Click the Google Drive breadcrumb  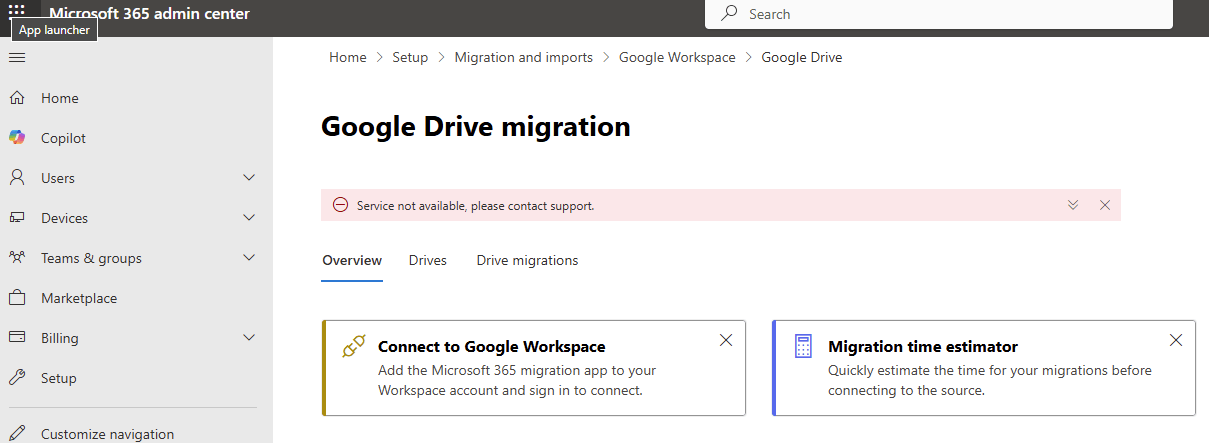[x=802, y=57]
